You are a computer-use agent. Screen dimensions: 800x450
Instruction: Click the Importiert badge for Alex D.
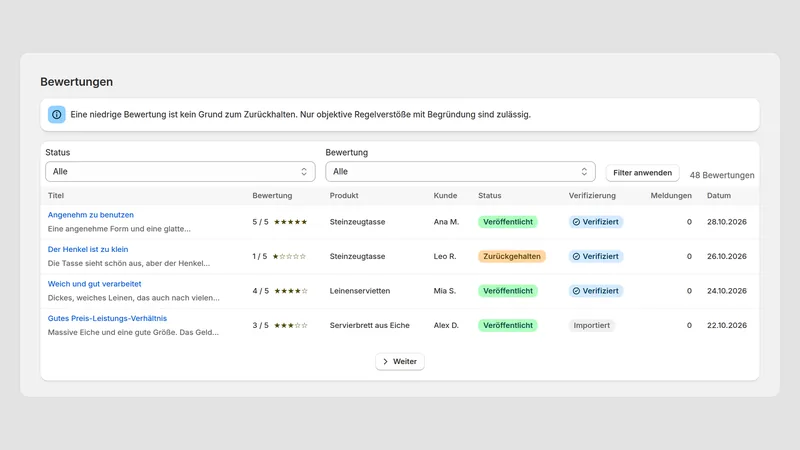(x=591, y=326)
